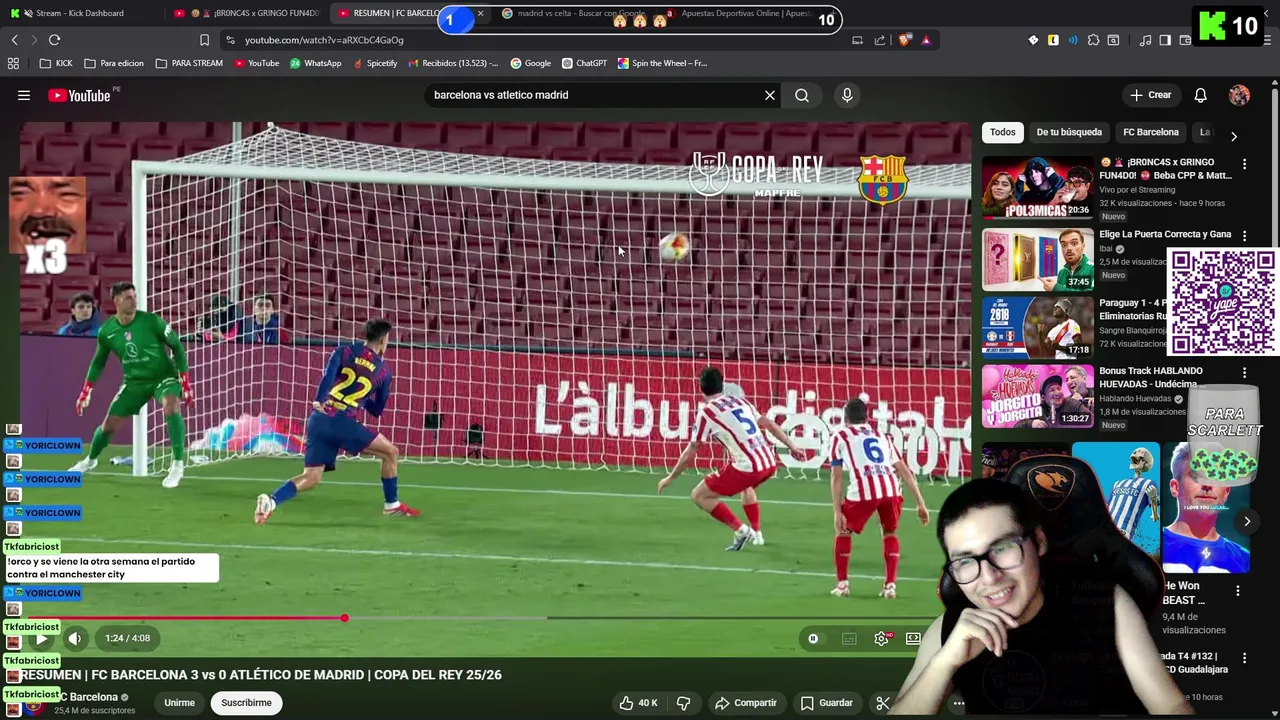Save video with the Guardar button
The image size is (1280, 720).
pos(827,703)
